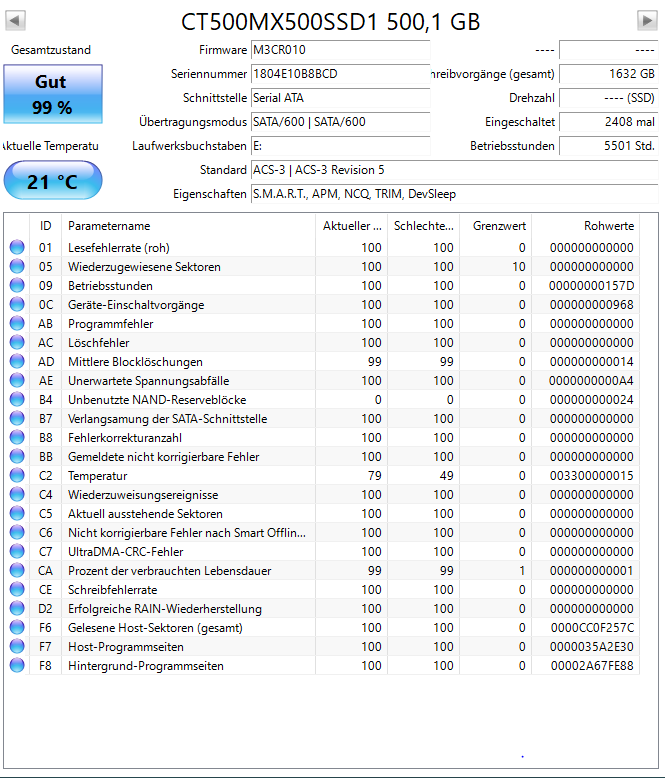
Task: Click the Parametername column header
Action: (188, 226)
